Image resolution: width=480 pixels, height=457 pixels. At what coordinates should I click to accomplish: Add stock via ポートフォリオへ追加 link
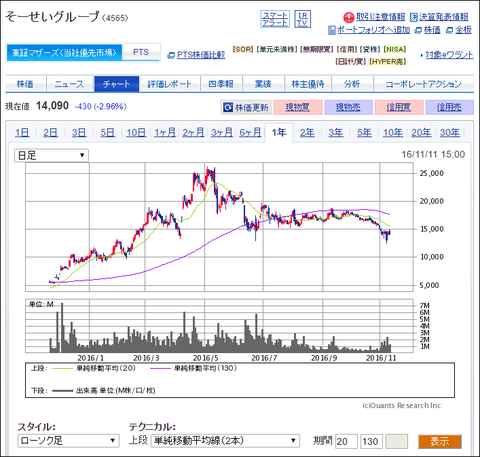click(369, 30)
